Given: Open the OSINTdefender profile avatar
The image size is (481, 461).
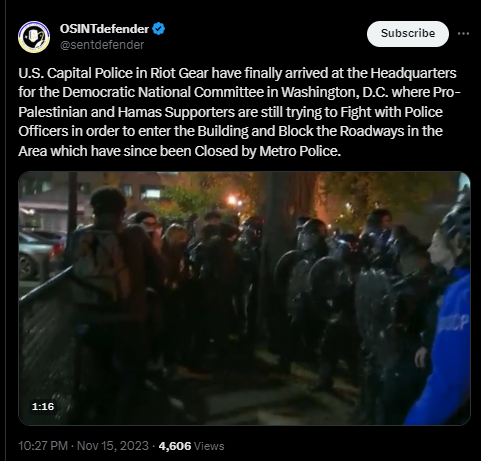Looking at the screenshot, I should [x=34, y=37].
